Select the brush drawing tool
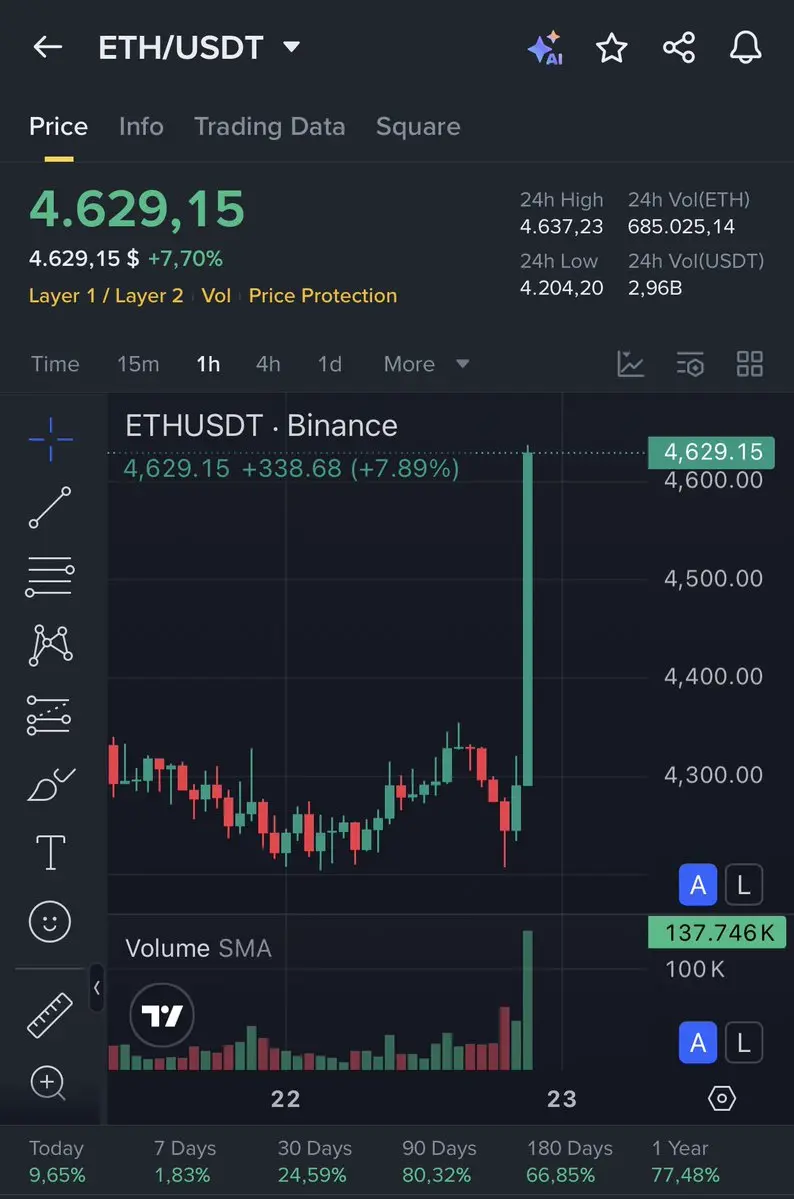 click(x=50, y=784)
